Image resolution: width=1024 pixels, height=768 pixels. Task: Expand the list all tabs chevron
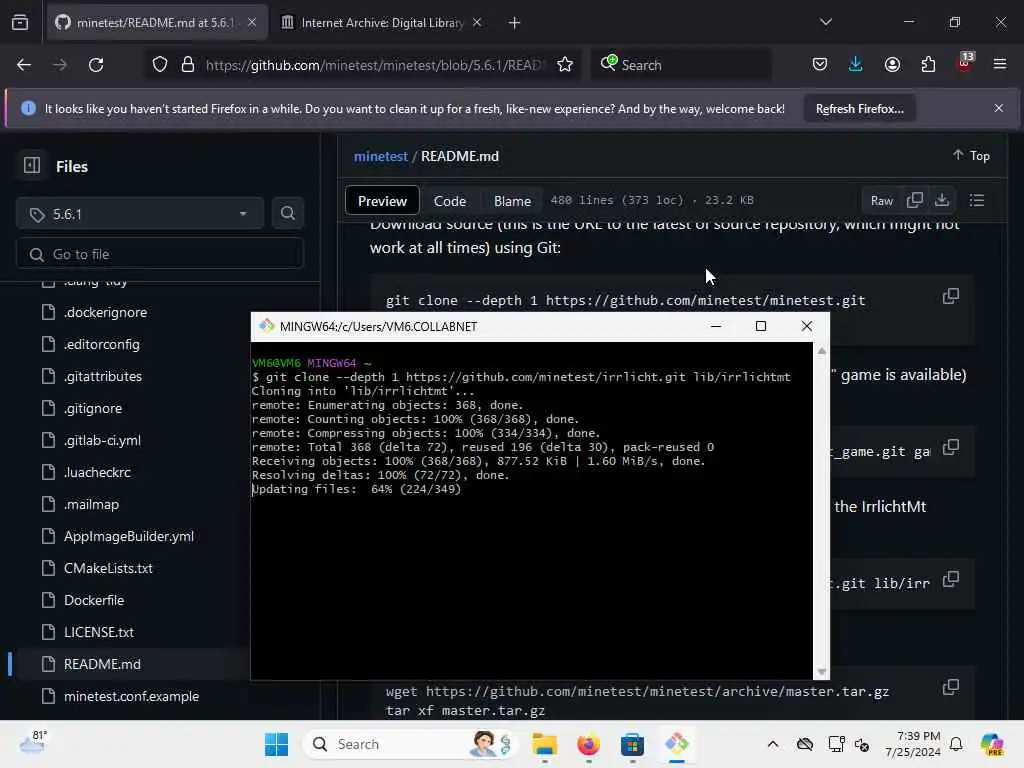coord(825,22)
